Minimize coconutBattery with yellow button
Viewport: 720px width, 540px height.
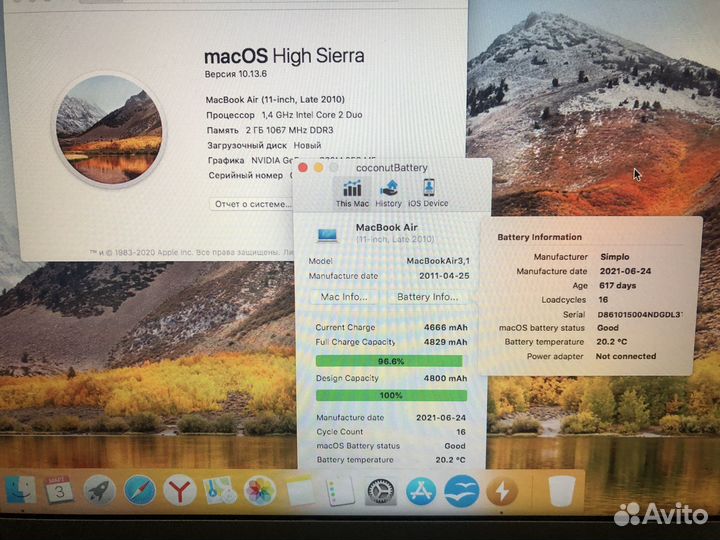318,168
